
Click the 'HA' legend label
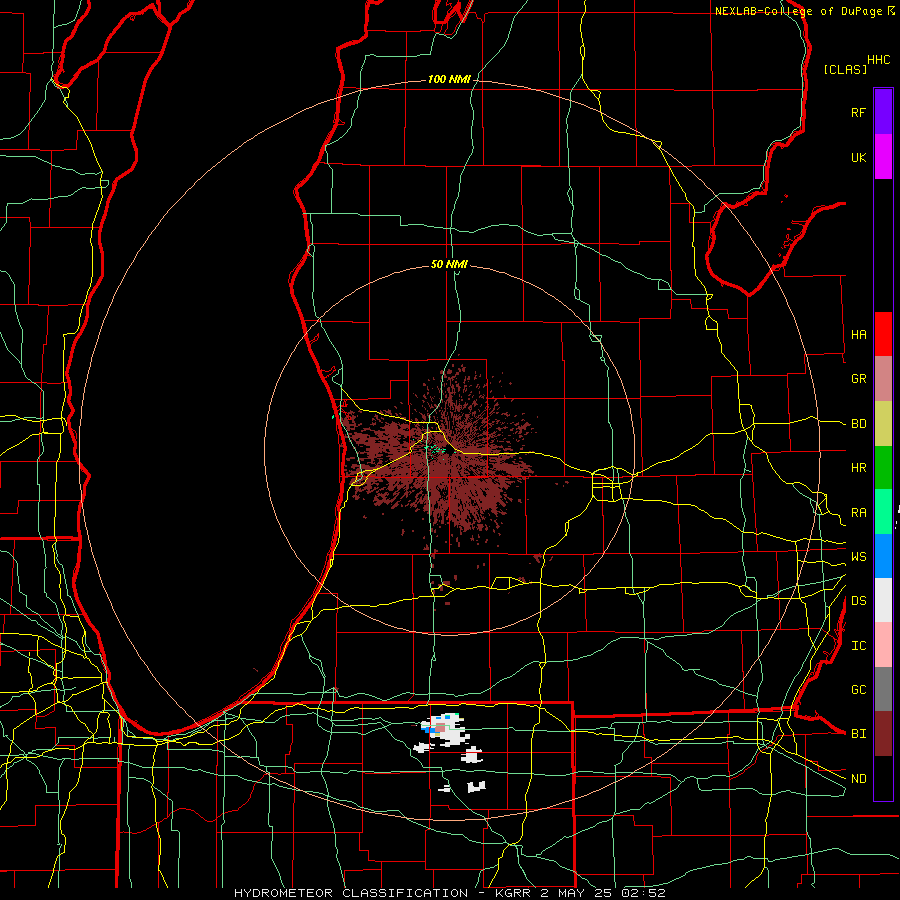[x=858, y=335]
